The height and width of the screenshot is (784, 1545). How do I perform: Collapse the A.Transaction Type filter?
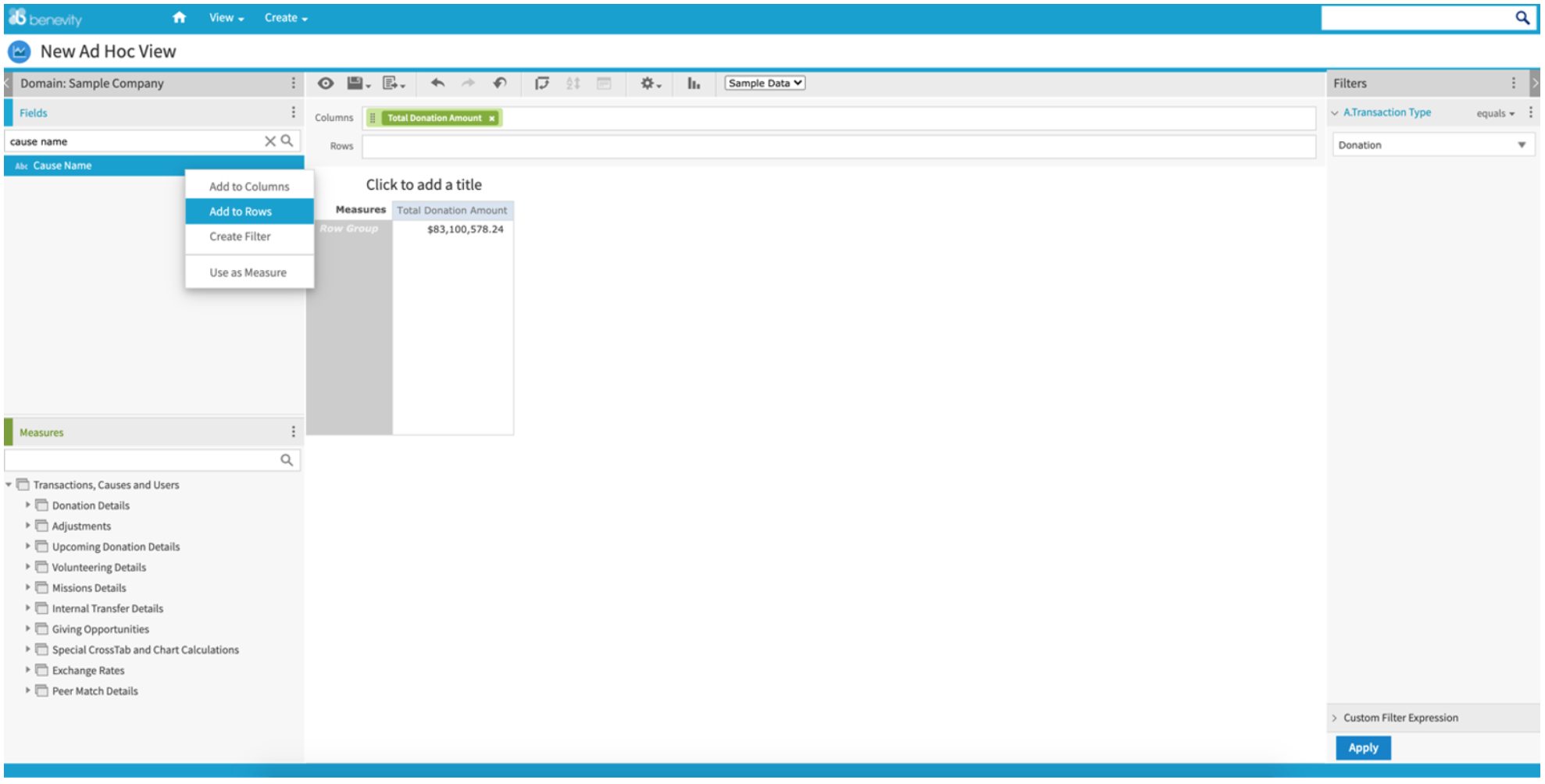1335,112
